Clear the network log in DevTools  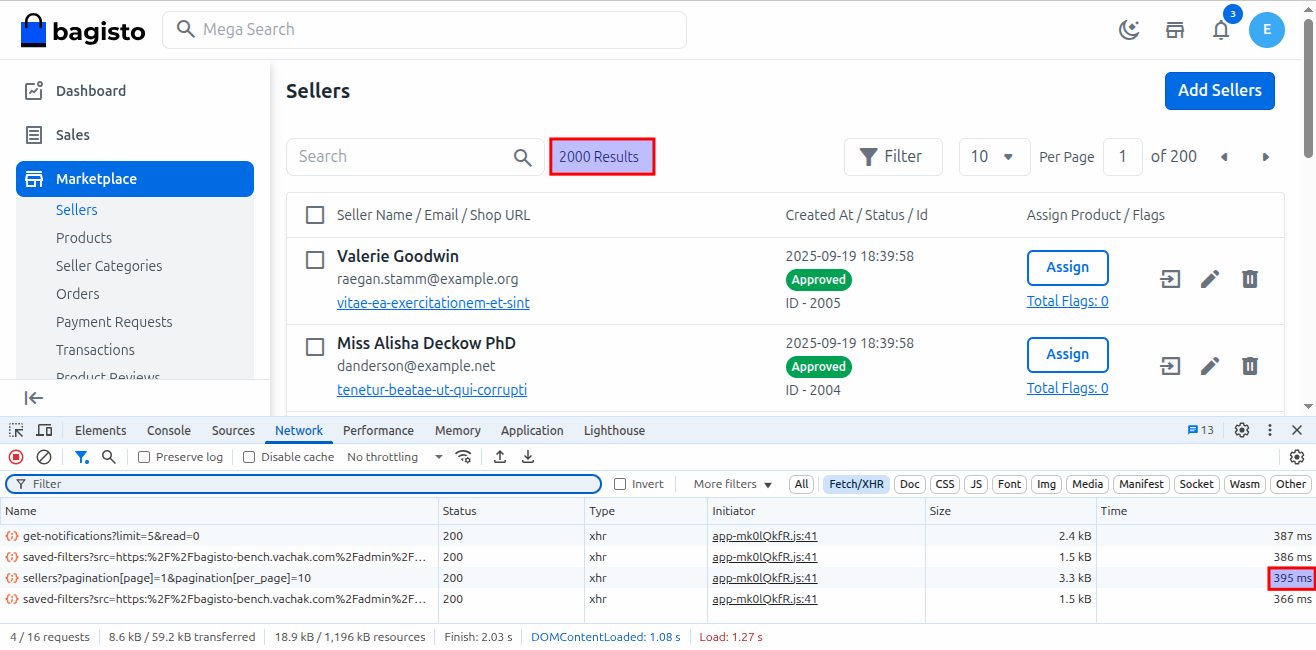click(44, 457)
